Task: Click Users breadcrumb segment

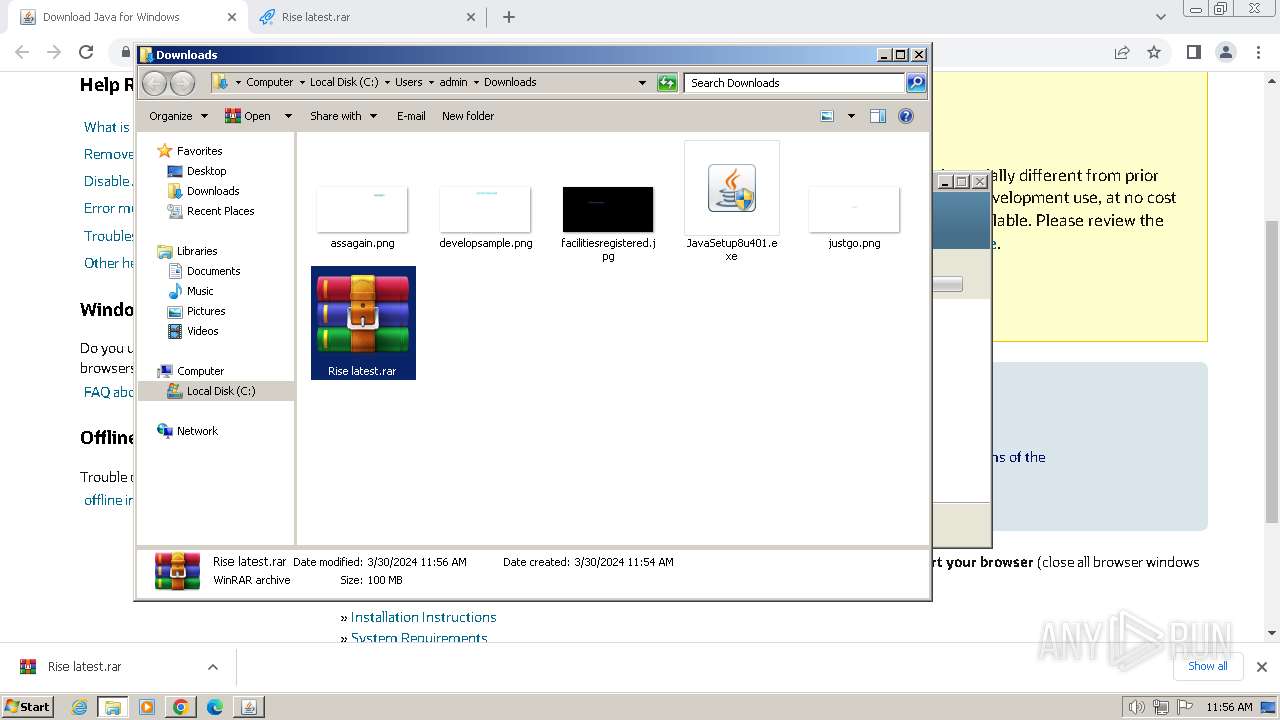Action: (408, 83)
